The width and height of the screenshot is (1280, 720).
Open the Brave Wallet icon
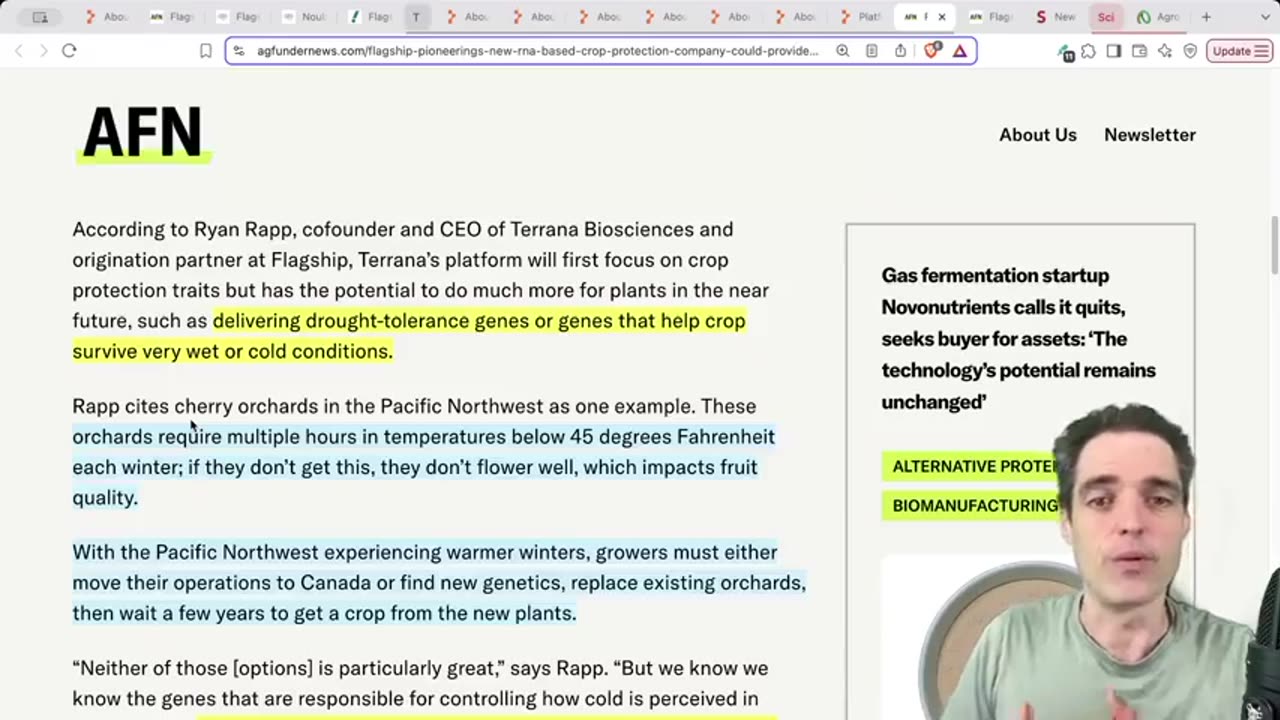click(x=1139, y=51)
